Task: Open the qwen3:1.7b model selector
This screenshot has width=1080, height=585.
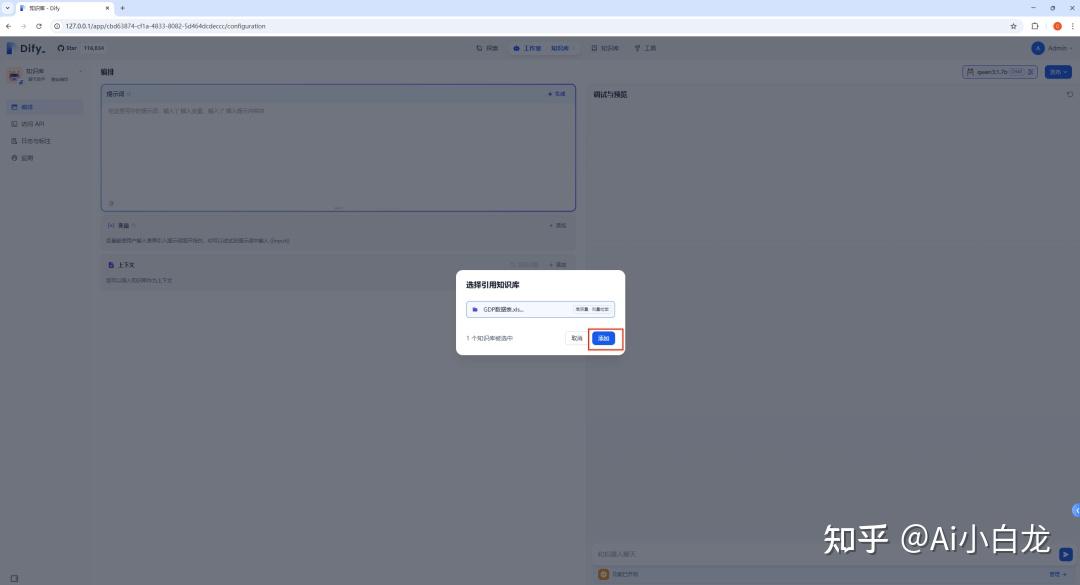Action: coord(999,72)
